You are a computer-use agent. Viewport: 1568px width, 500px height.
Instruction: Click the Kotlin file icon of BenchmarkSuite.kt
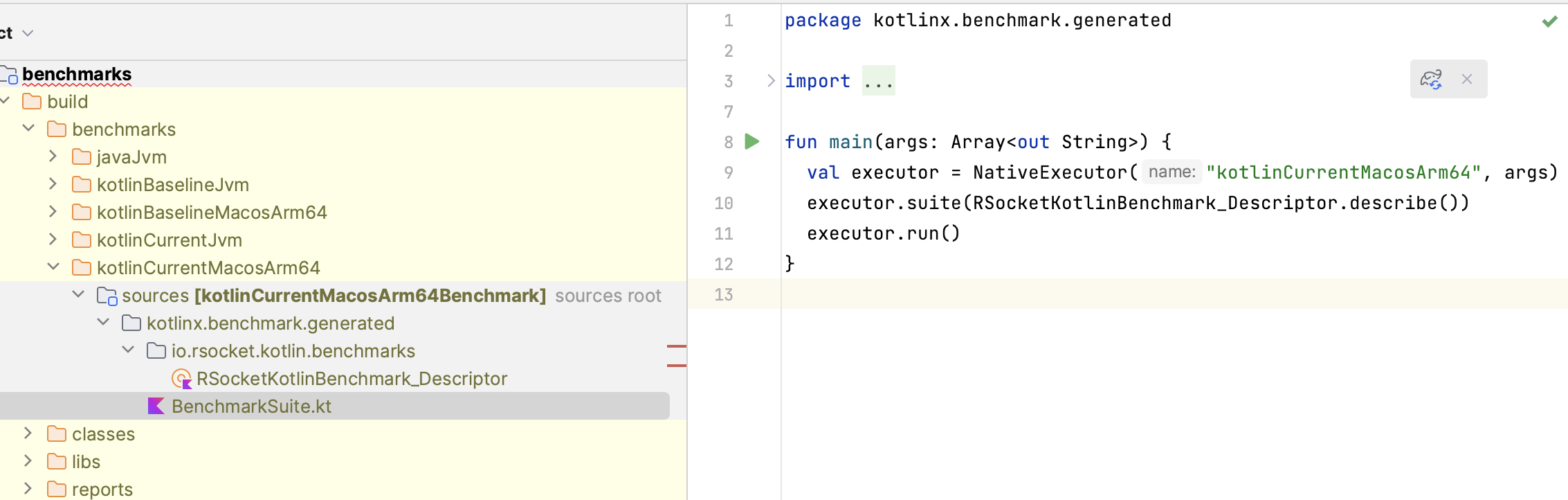click(x=156, y=406)
